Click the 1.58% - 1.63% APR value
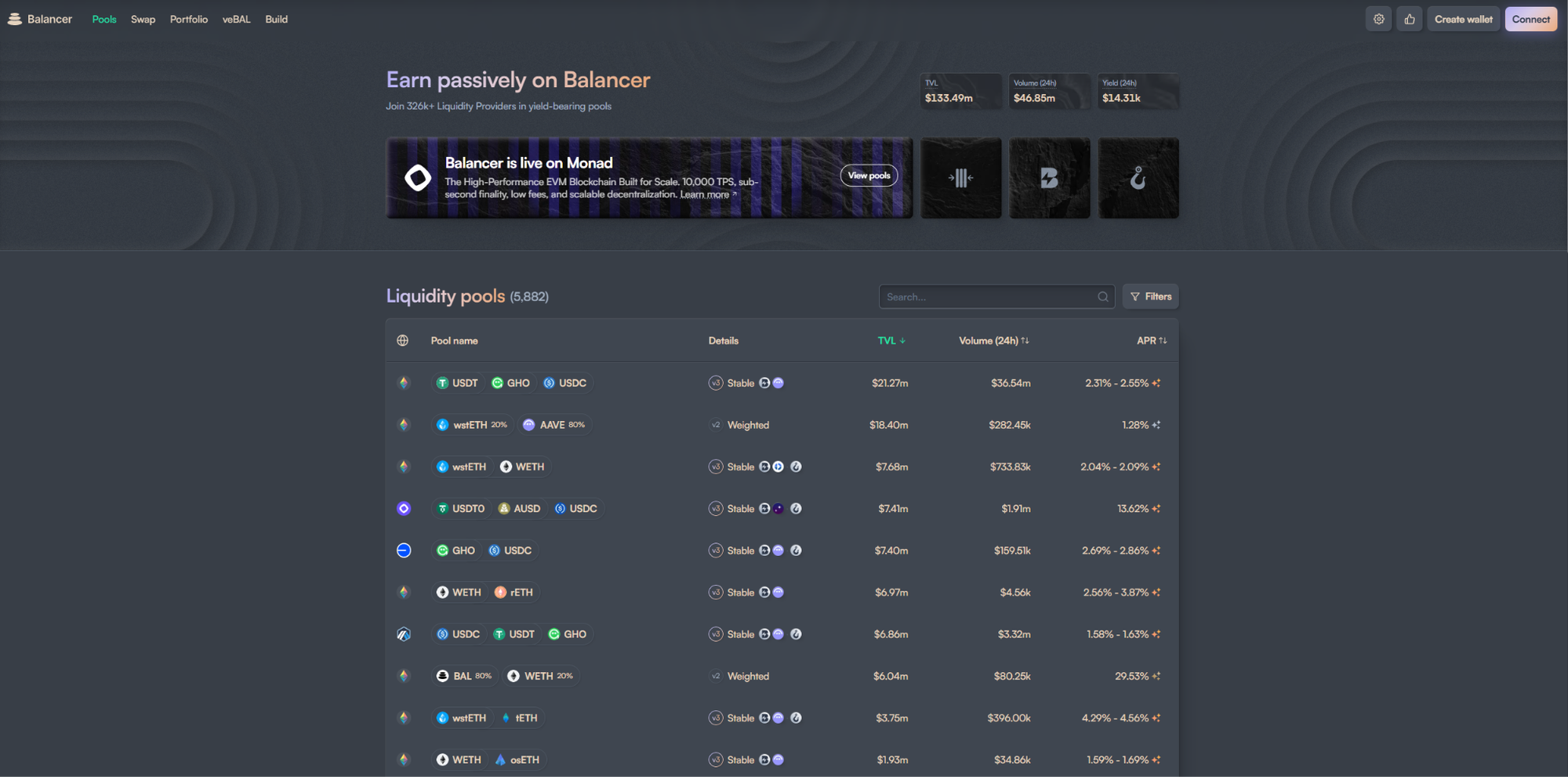This screenshot has height=777, width=1568. click(x=1117, y=634)
